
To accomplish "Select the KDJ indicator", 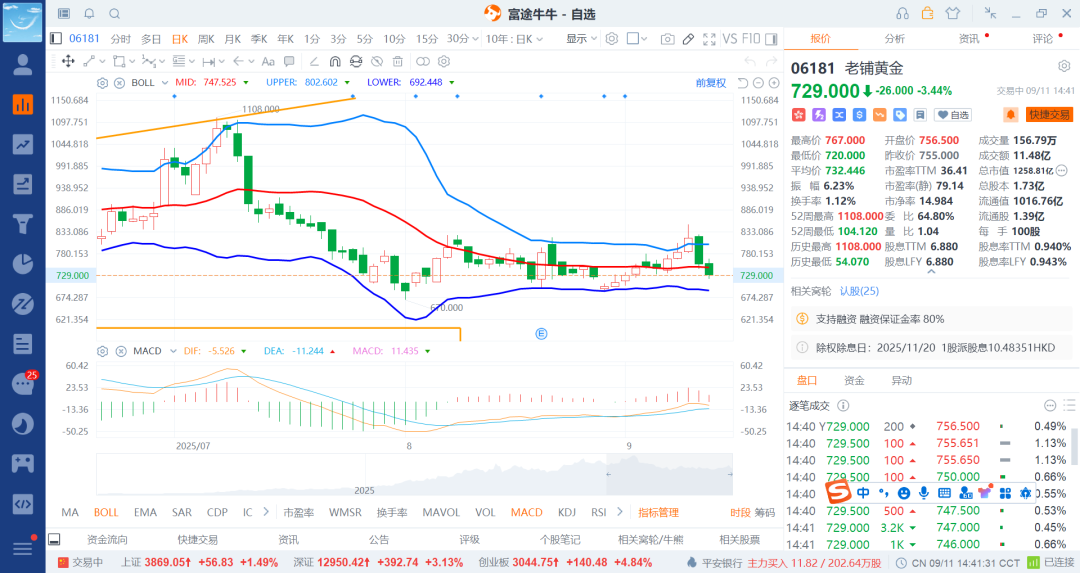I will pyautogui.click(x=567, y=512).
